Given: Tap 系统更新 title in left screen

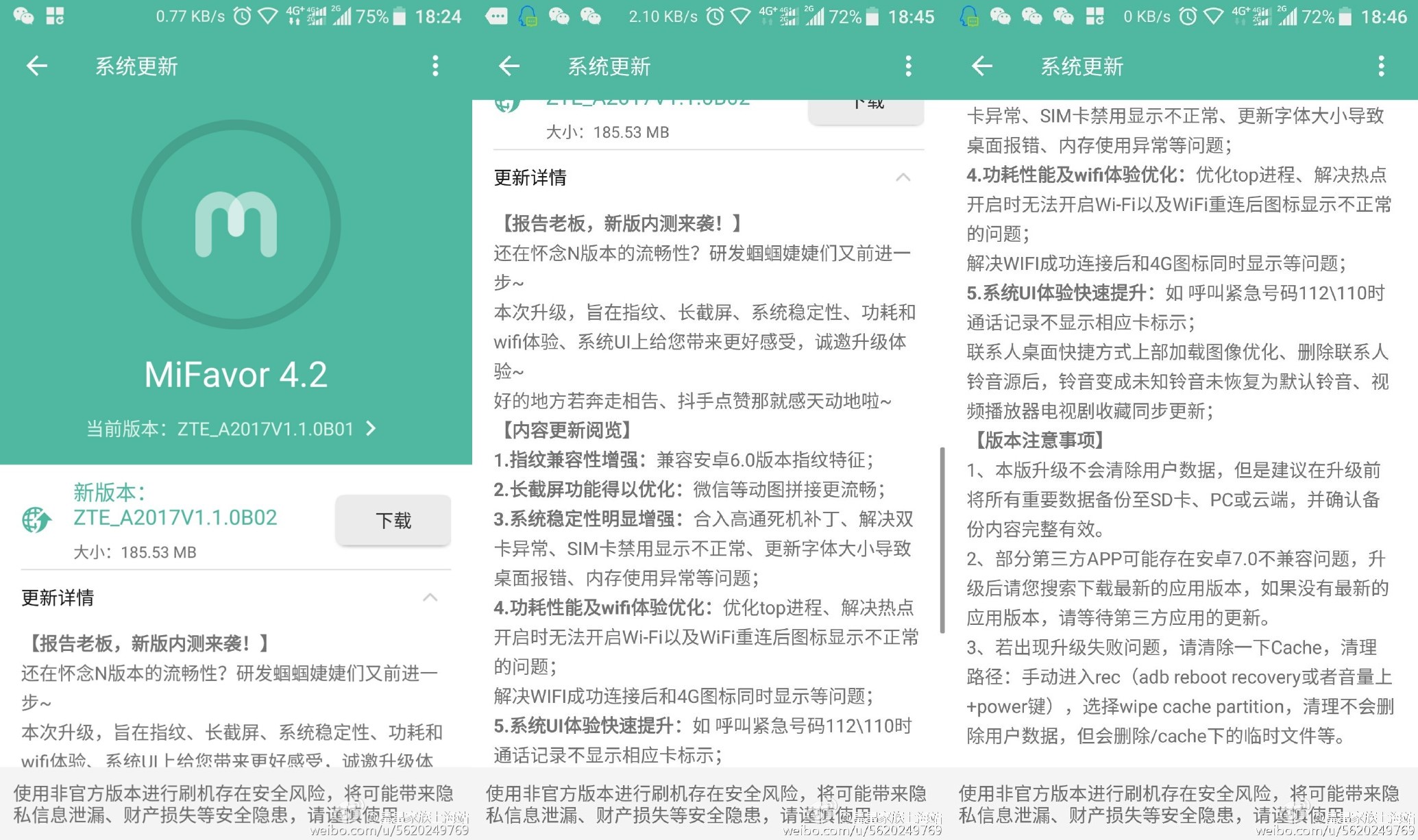Looking at the screenshot, I should click(x=136, y=66).
